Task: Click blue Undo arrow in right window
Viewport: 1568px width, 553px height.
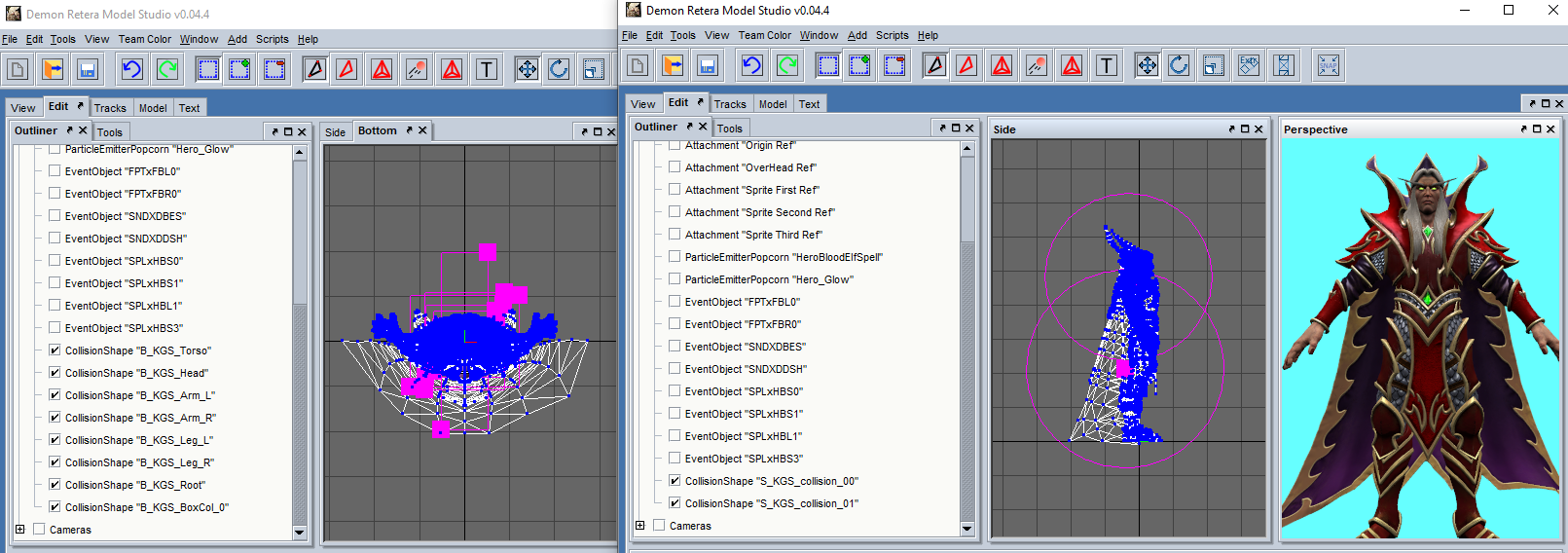Action: point(752,65)
